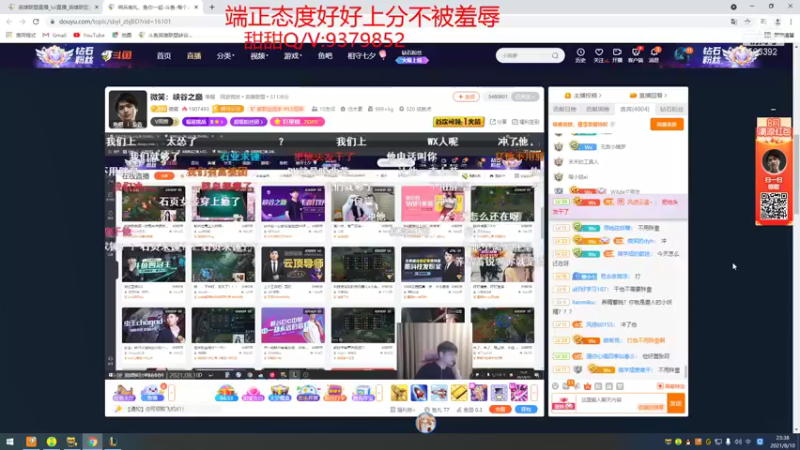Open the 巨星榜 TOP badge
This screenshot has width=800, height=450.
pos(297,122)
